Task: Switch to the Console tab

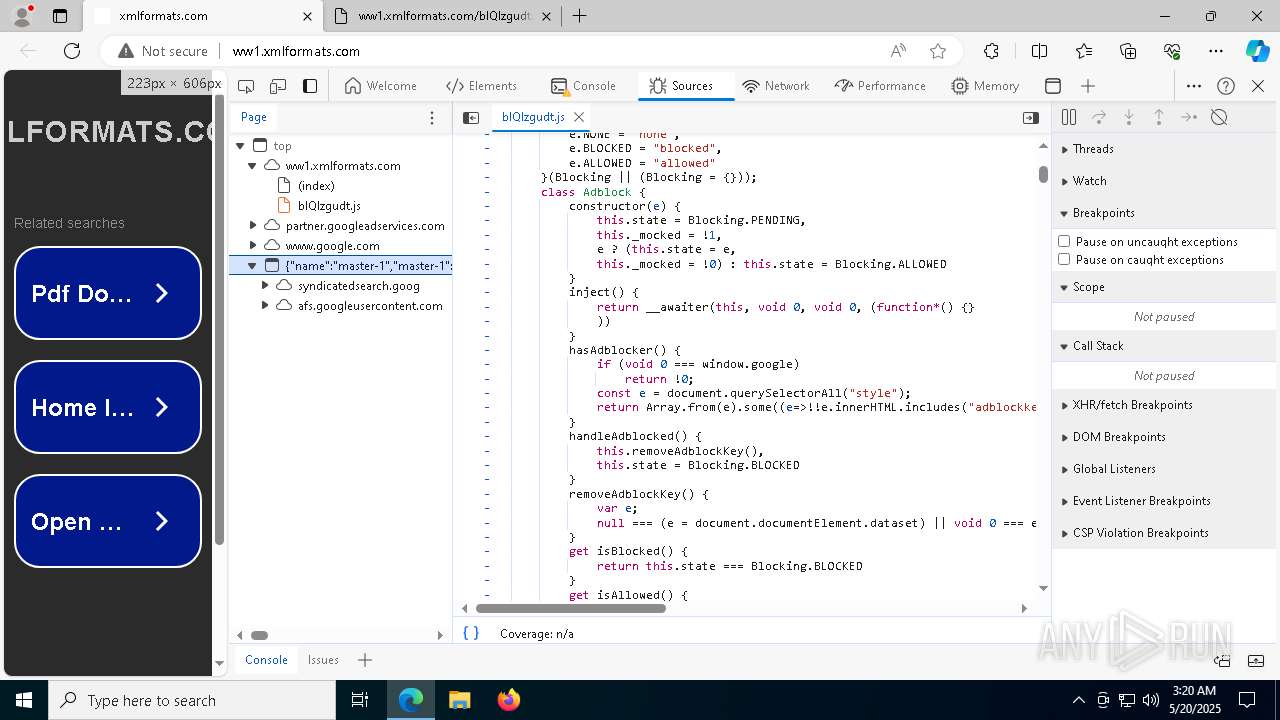Action: [x=583, y=86]
